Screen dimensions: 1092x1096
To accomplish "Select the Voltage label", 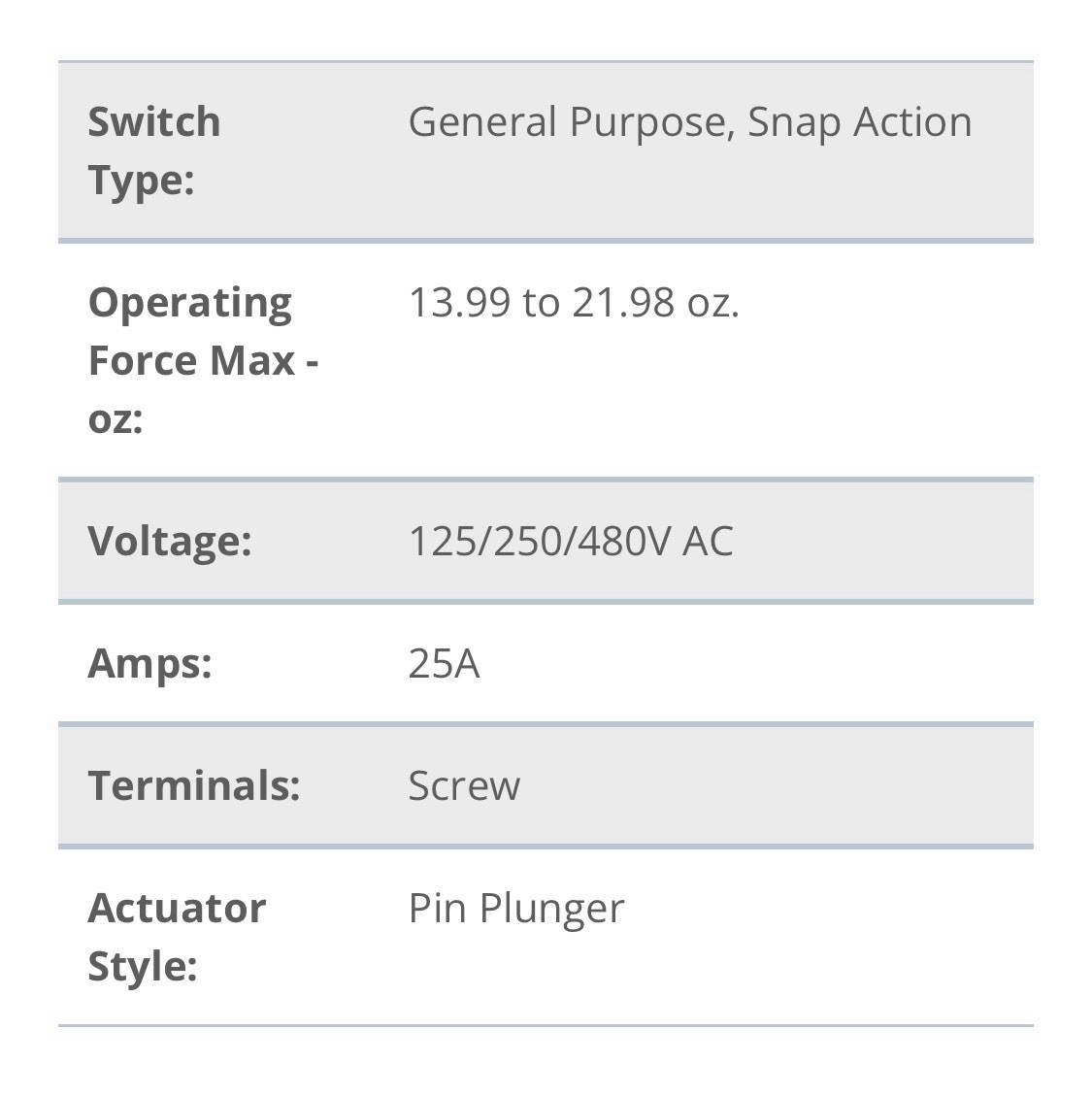I will (170, 542).
